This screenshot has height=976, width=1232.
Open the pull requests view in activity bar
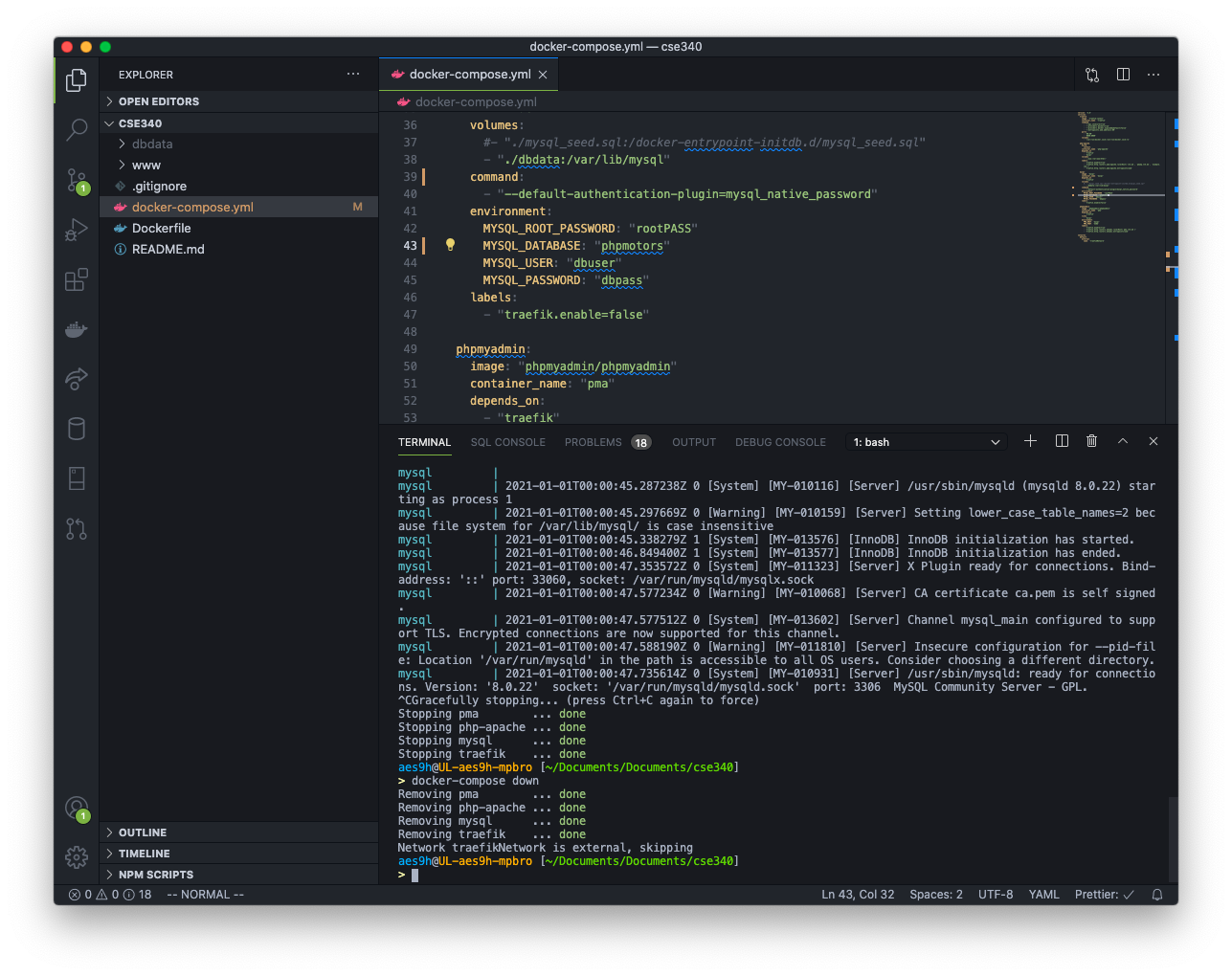[x=77, y=528]
